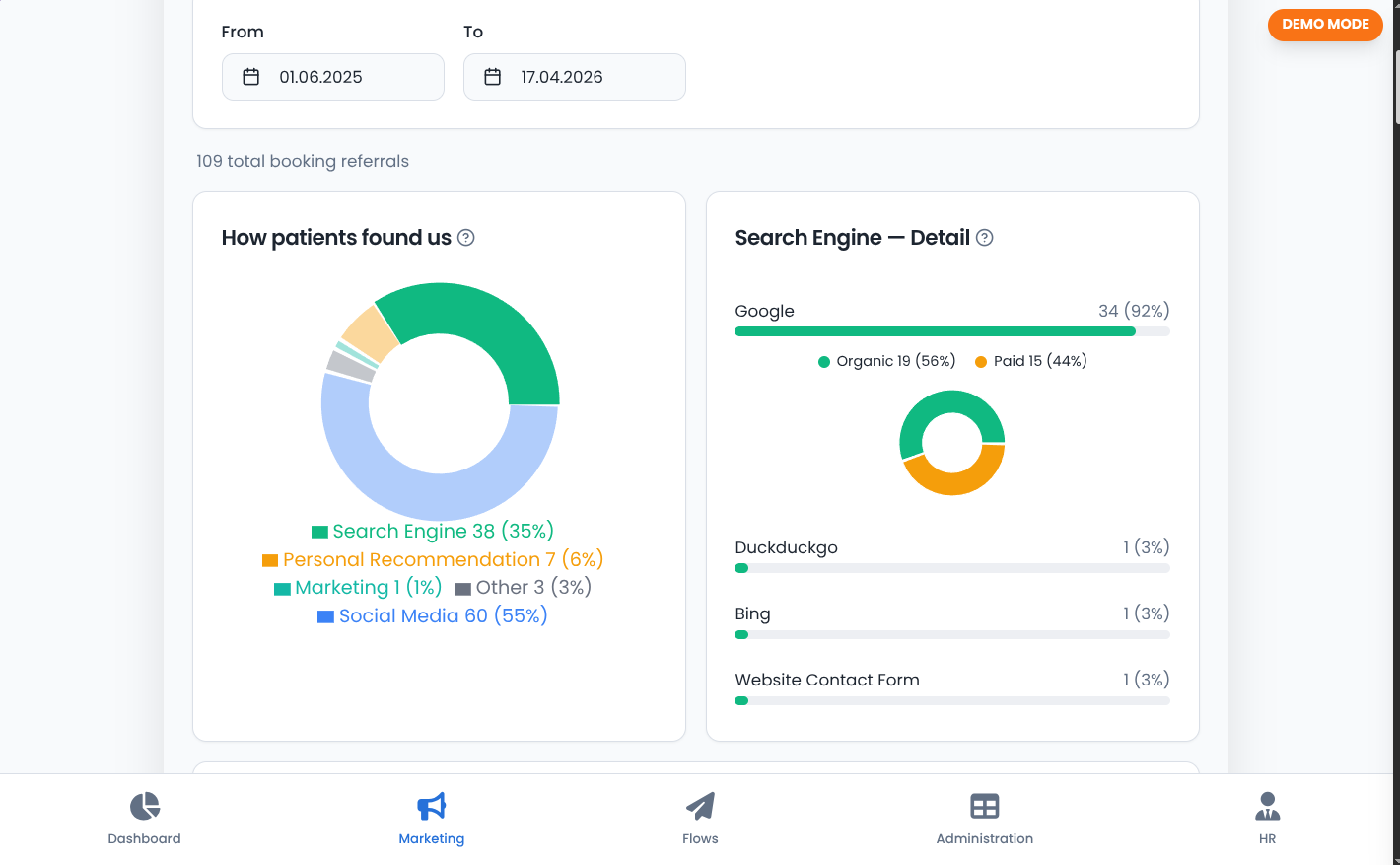
Task: Open the Flows paper plane icon
Action: tap(700, 806)
